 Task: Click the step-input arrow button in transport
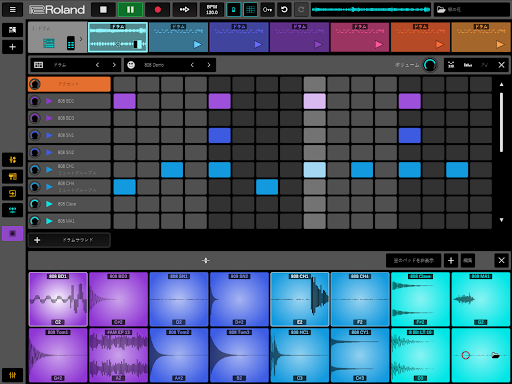185,9
